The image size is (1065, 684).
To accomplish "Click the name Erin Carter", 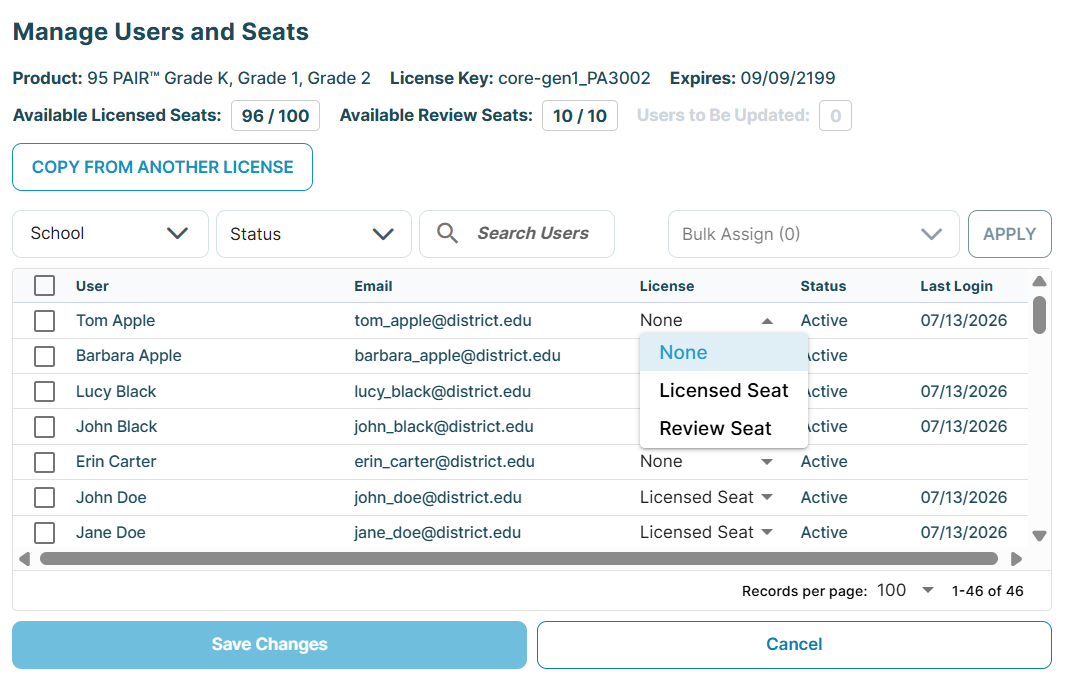I will click(x=116, y=462).
